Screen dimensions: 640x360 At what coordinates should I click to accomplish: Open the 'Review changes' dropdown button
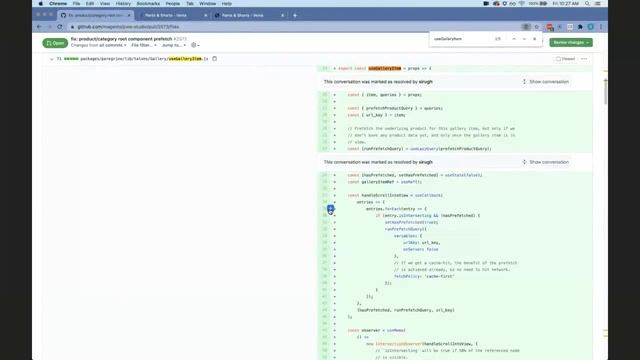click(571, 42)
